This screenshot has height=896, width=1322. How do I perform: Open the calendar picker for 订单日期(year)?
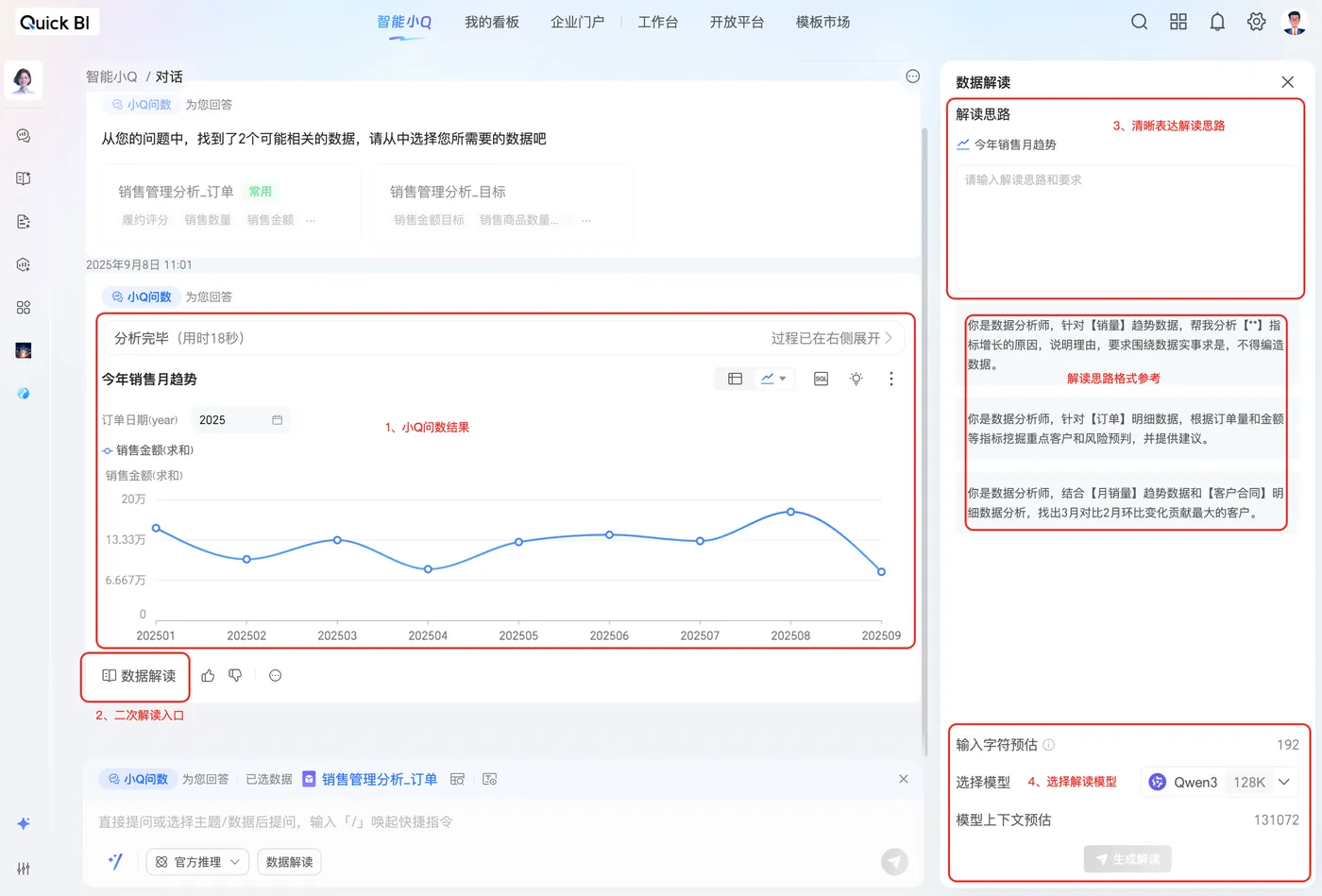click(x=278, y=420)
